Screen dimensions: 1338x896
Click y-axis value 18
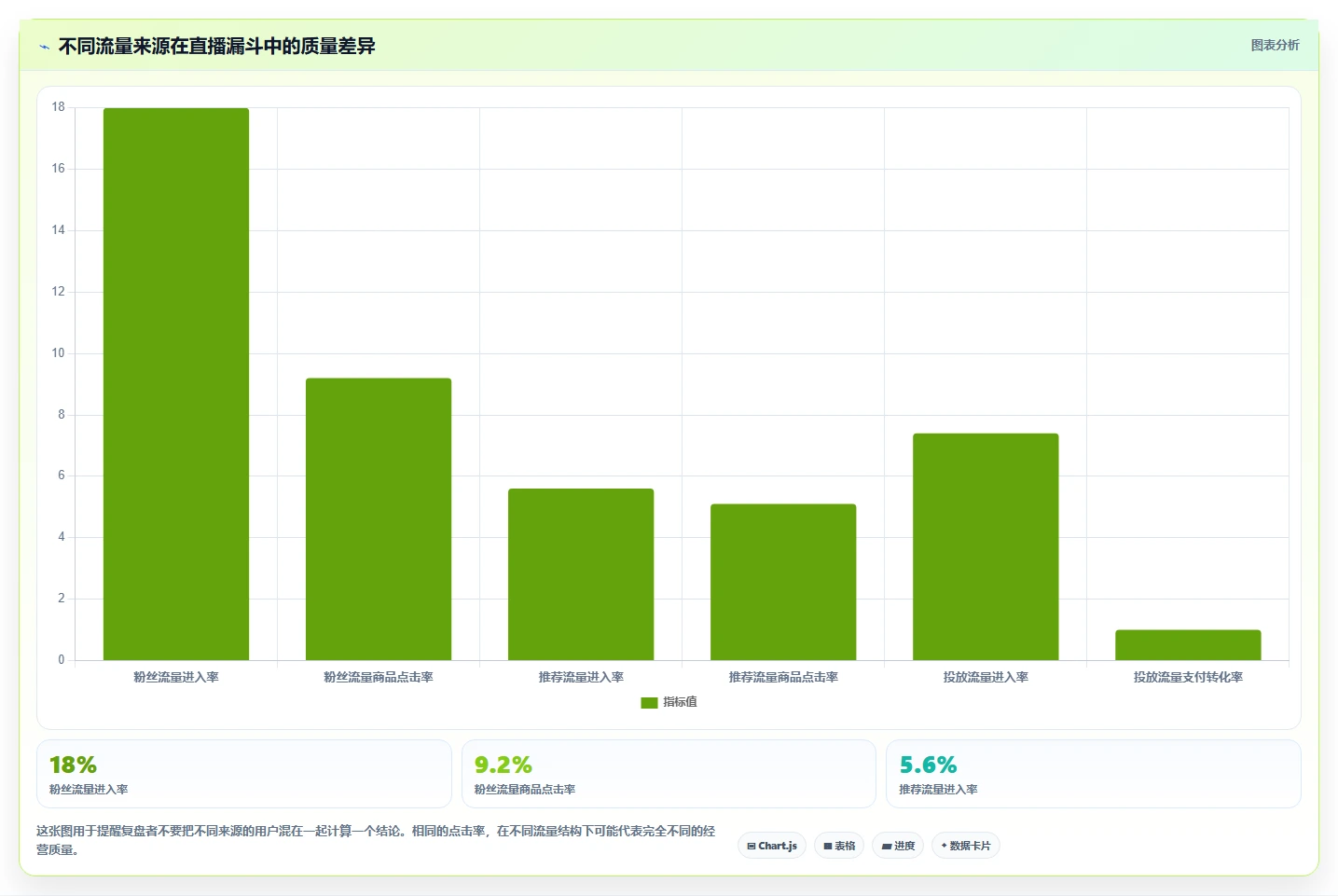(x=59, y=107)
